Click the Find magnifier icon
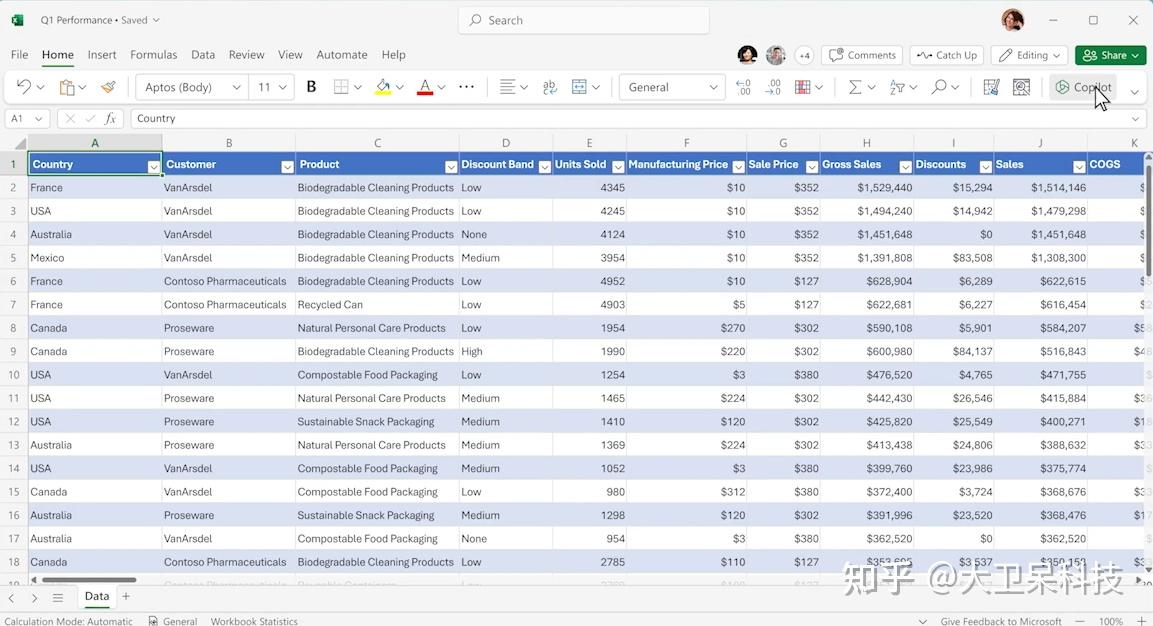The image size is (1153, 626). pyautogui.click(x=939, y=87)
